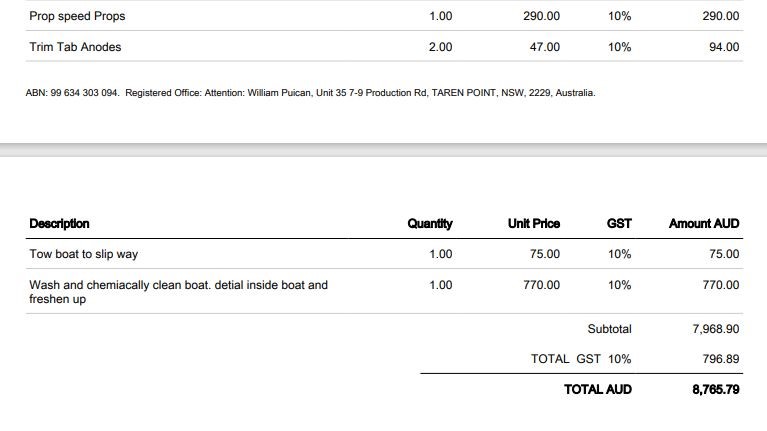
Task: Select the 'Tow boat to slip way' description
Action: [89, 254]
